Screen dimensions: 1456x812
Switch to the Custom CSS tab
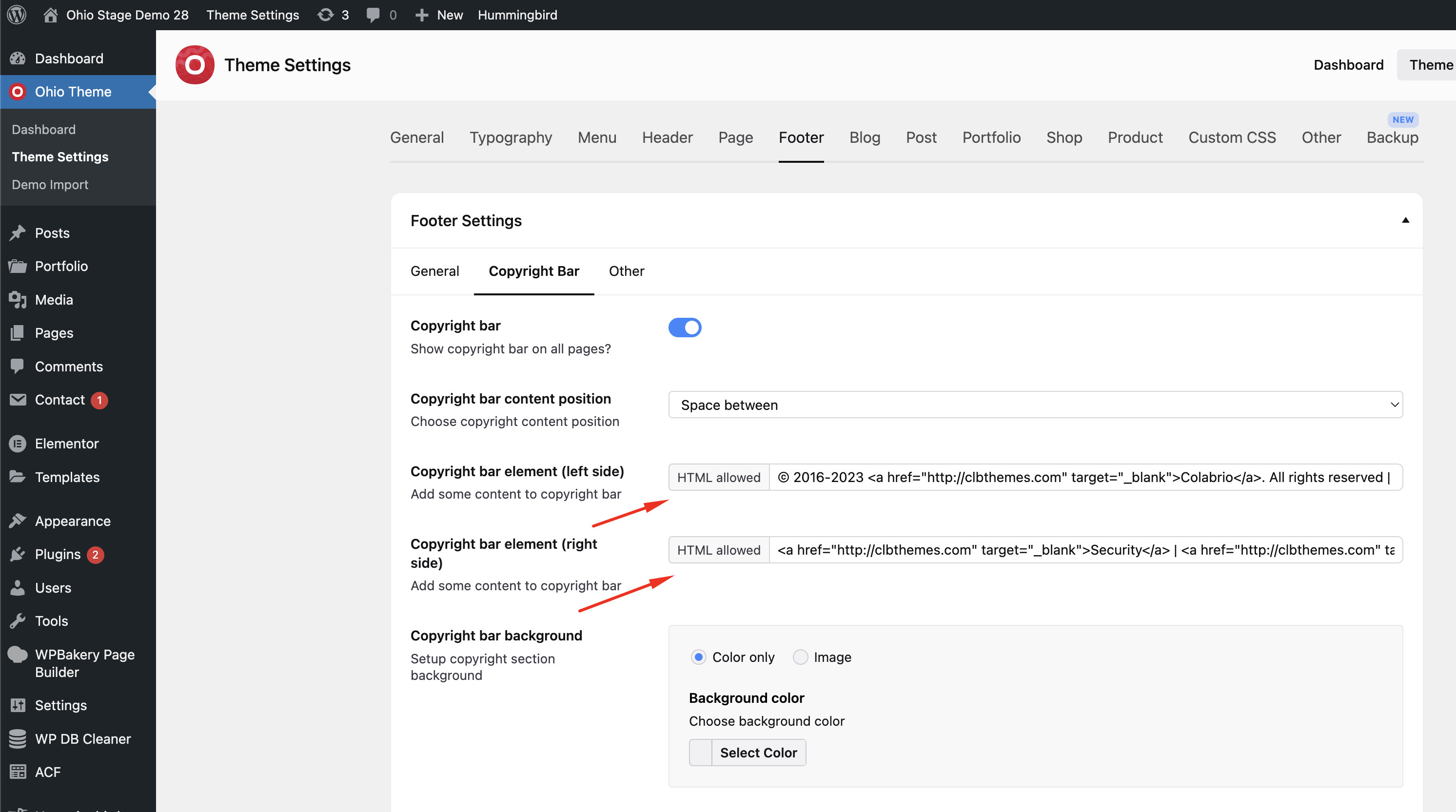1232,137
